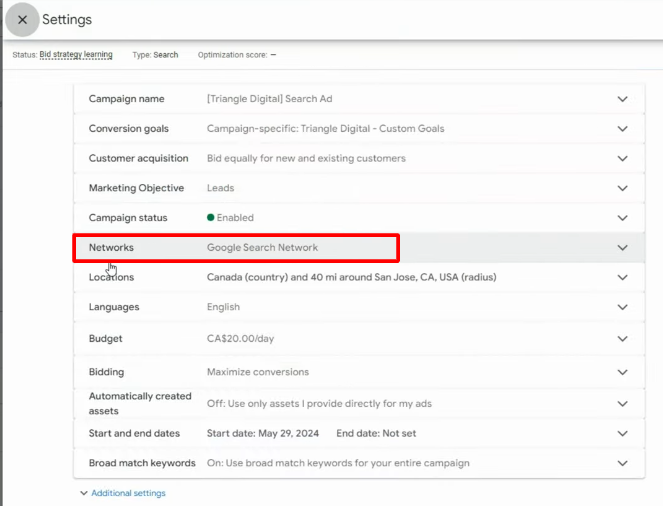Expand the Marketing Objective row chevron

pos(622,188)
